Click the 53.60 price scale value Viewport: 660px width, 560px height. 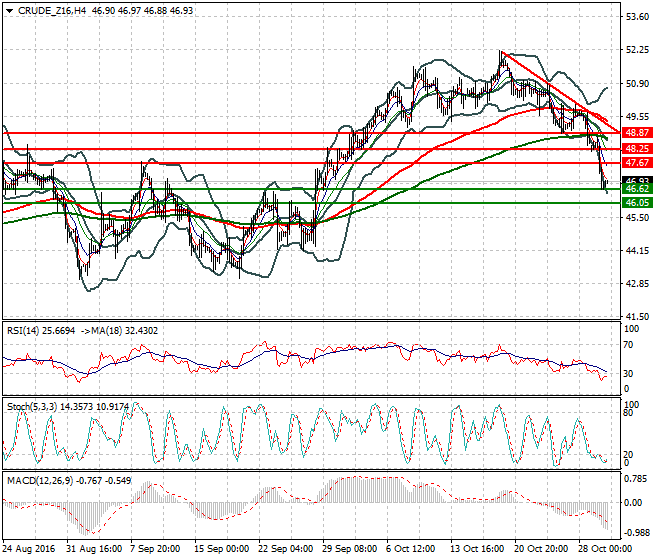[637, 17]
